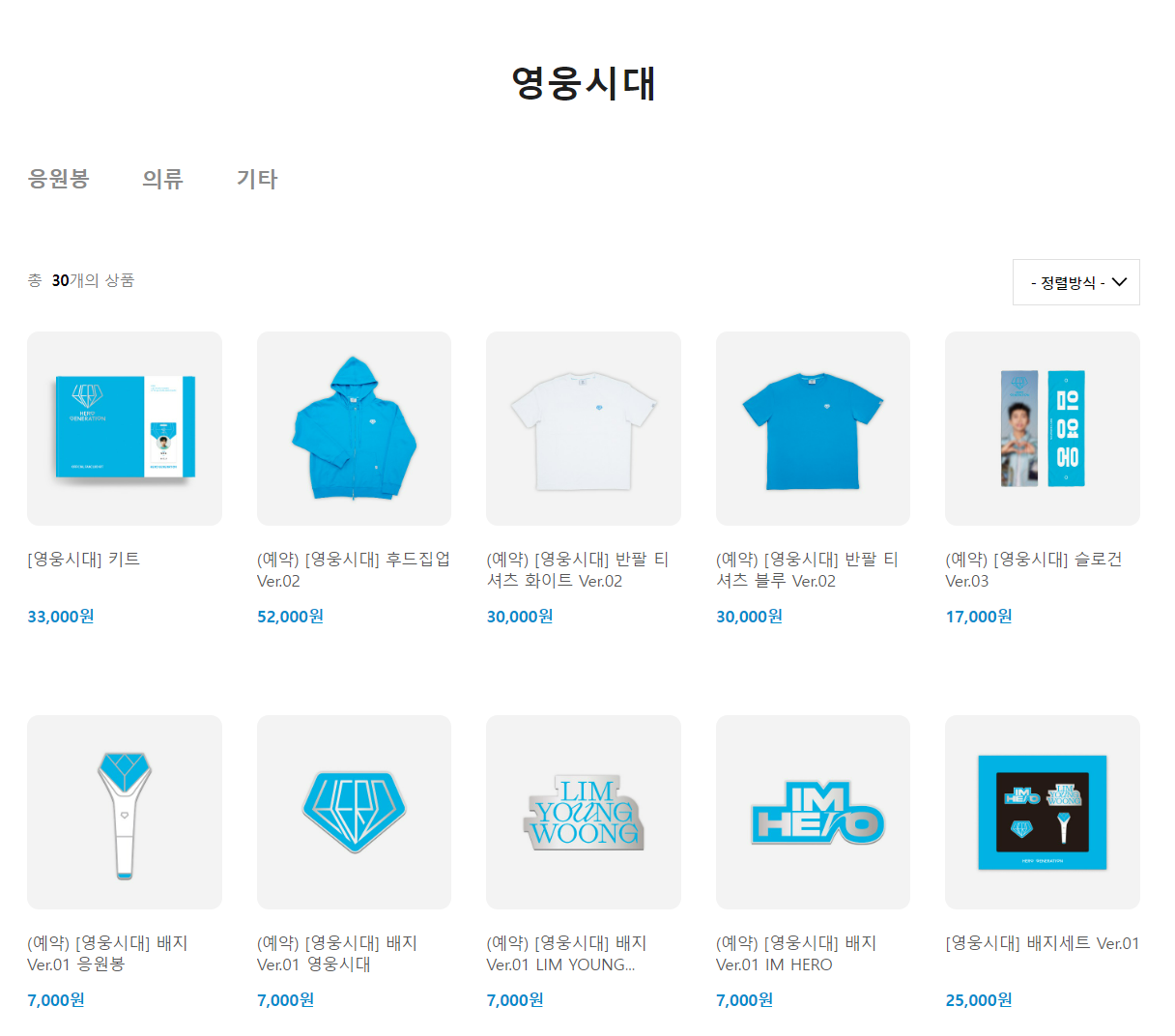Click the 52,000원 price of the hoodie

coord(290,617)
